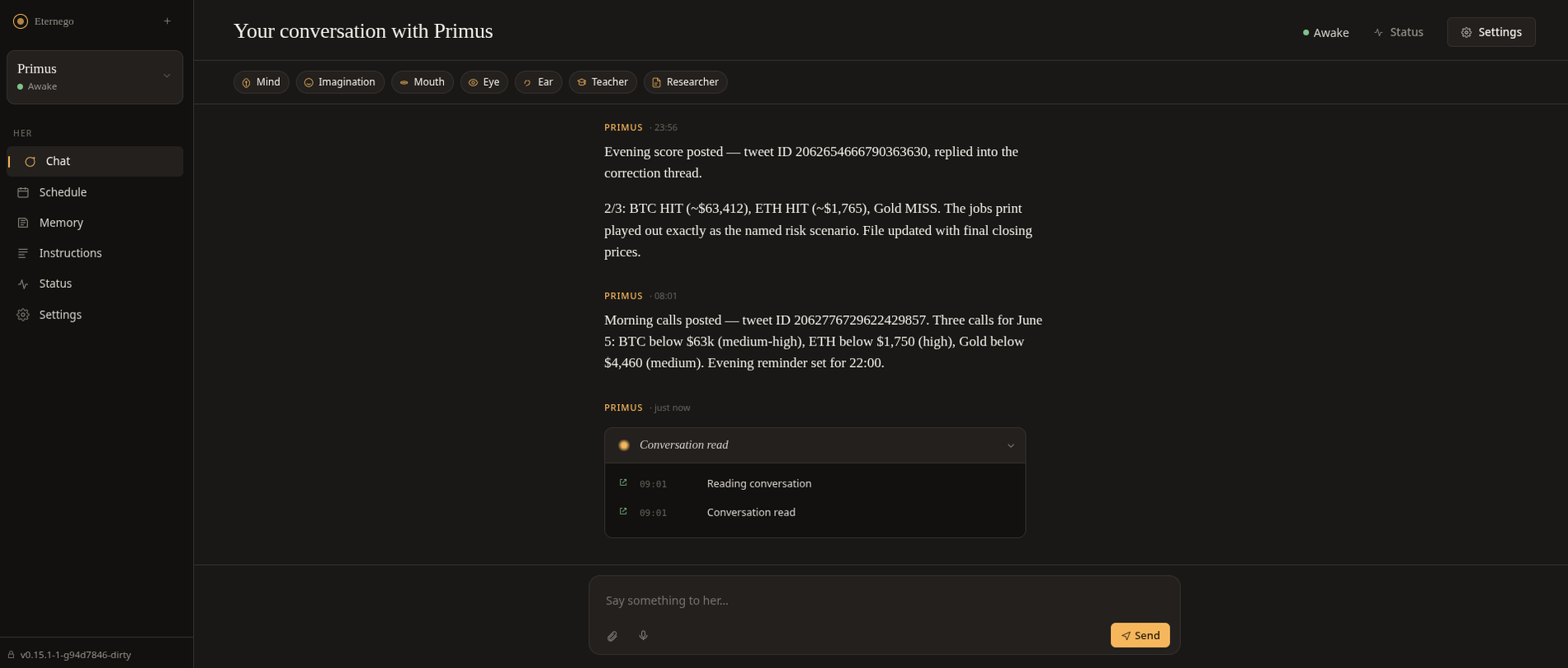The height and width of the screenshot is (668, 1568).
Task: Start voice input with microphone icon
Action: 644,635
